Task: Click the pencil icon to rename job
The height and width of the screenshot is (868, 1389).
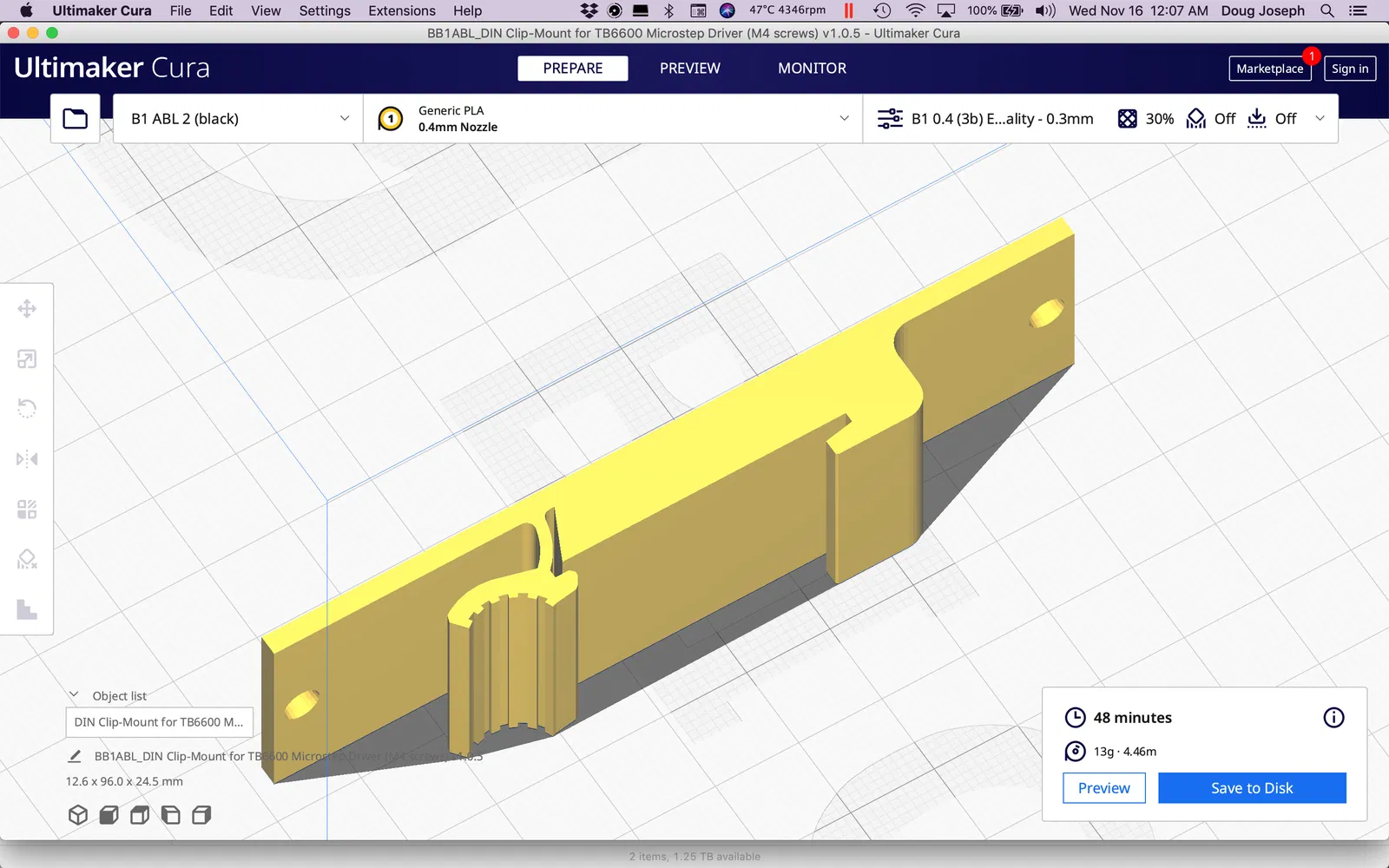Action: (75, 756)
